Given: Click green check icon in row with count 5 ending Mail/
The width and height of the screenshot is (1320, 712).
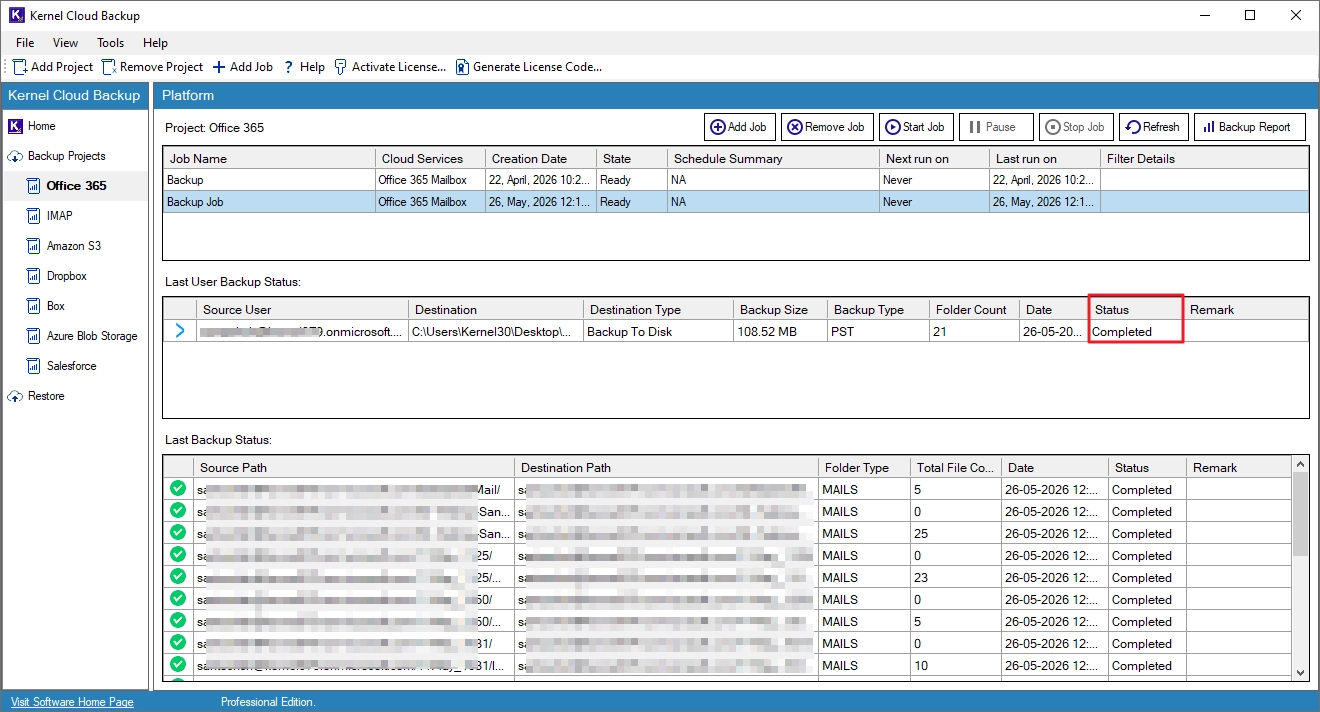Looking at the screenshot, I should click(178, 489).
